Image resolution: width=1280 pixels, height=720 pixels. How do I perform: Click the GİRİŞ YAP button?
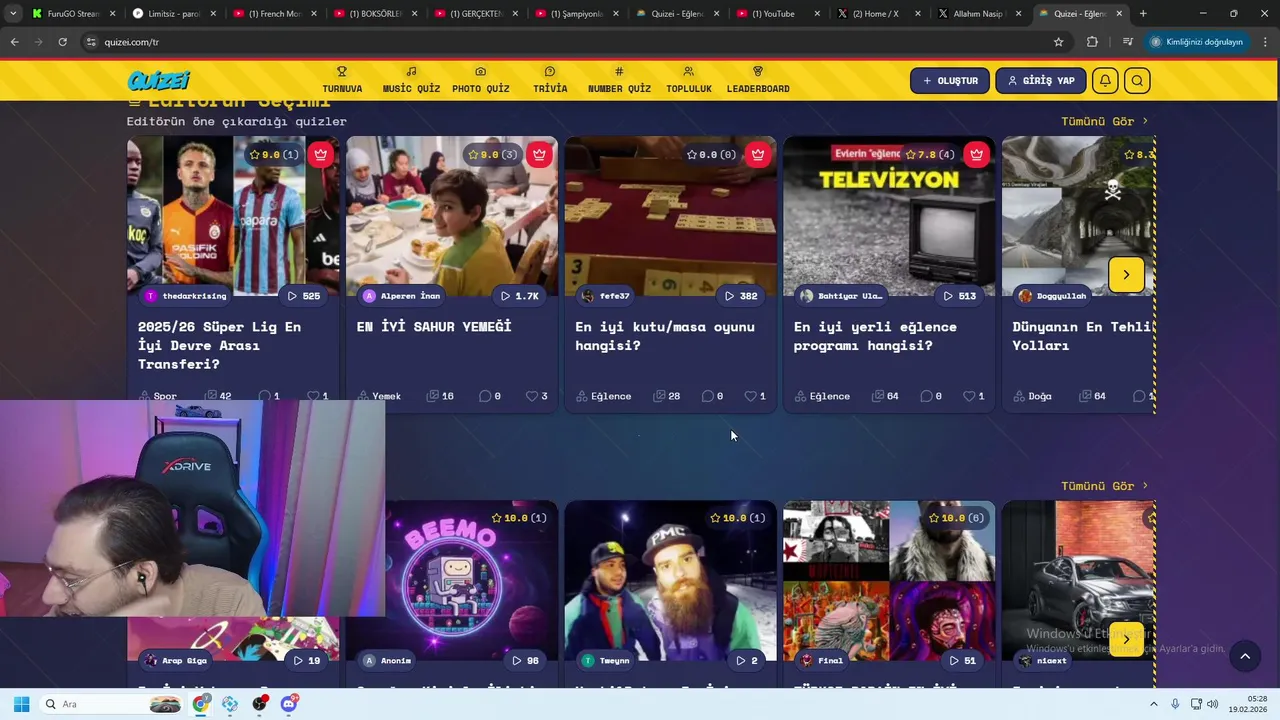(x=1041, y=81)
